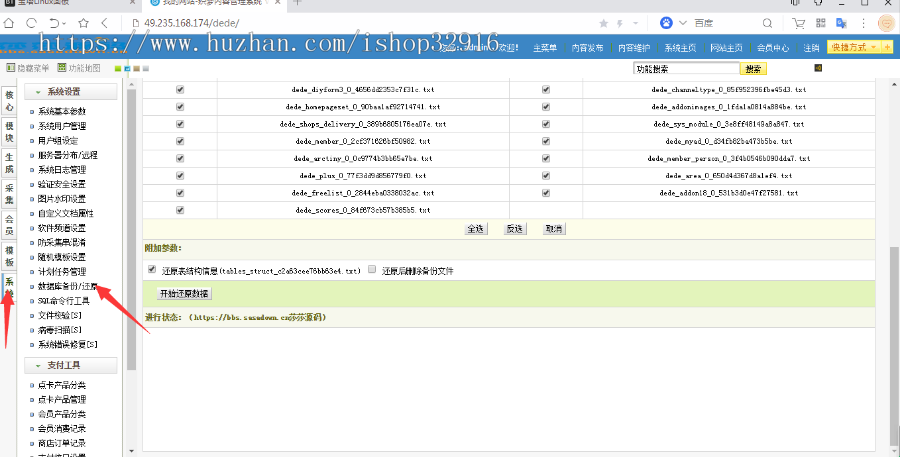Screen dimensions: 900x457
Task: Open SQL命令行工具 in sidebar
Action: [x=64, y=301]
